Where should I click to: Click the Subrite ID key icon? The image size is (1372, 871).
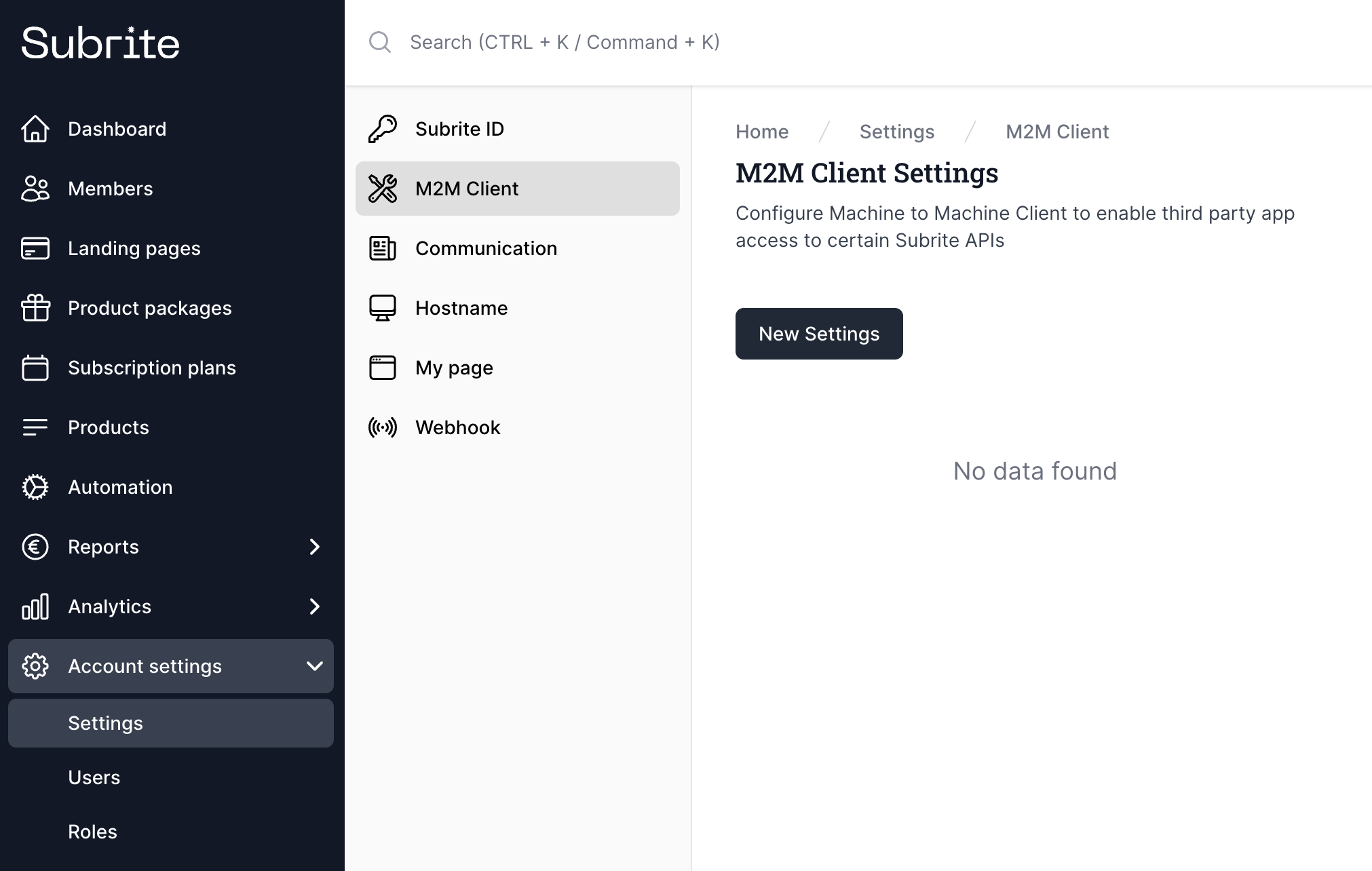383,129
